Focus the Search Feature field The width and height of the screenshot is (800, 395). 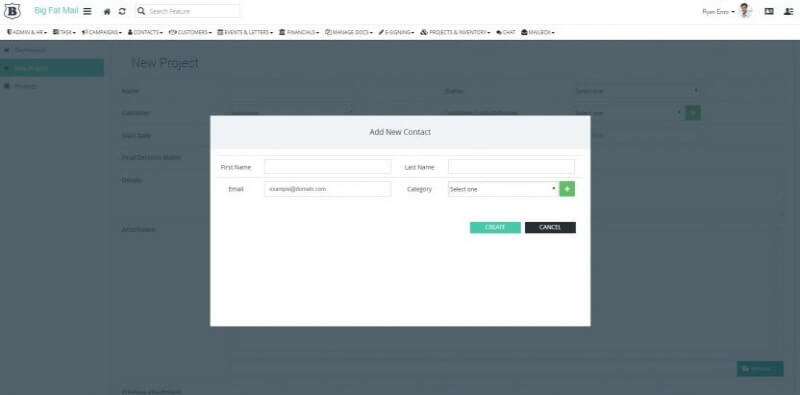[187, 11]
